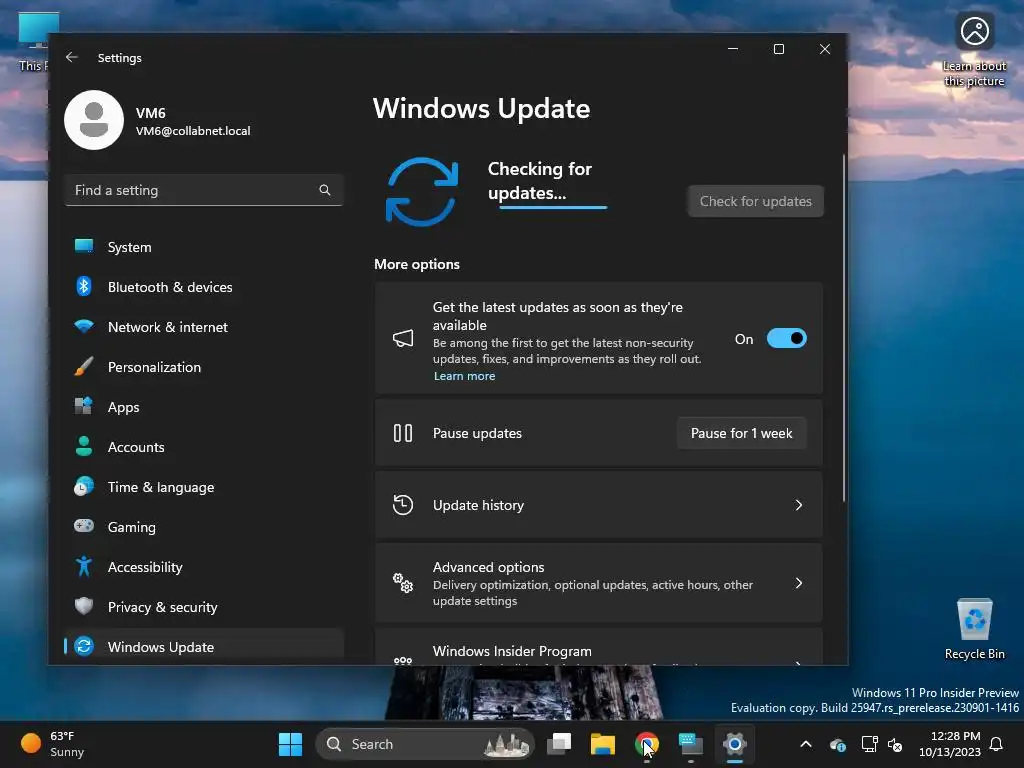Select Gaming in the sidebar
This screenshot has width=1024, height=768.
pyautogui.click(x=204, y=526)
